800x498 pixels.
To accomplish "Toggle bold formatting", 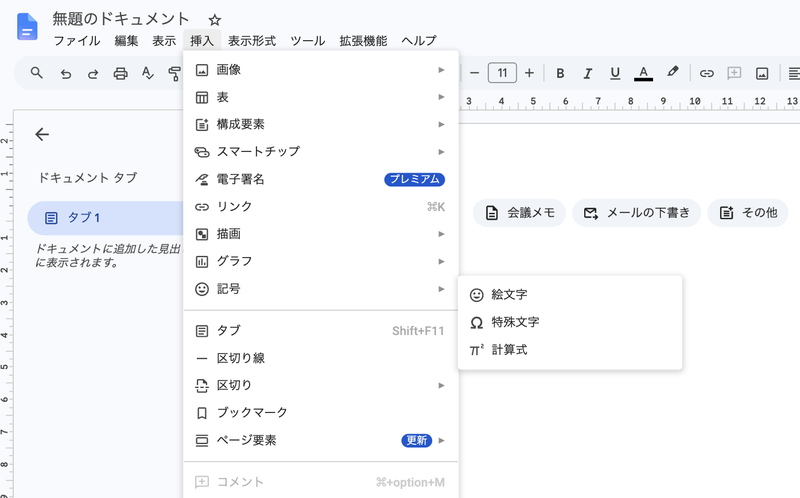I will click(560, 73).
